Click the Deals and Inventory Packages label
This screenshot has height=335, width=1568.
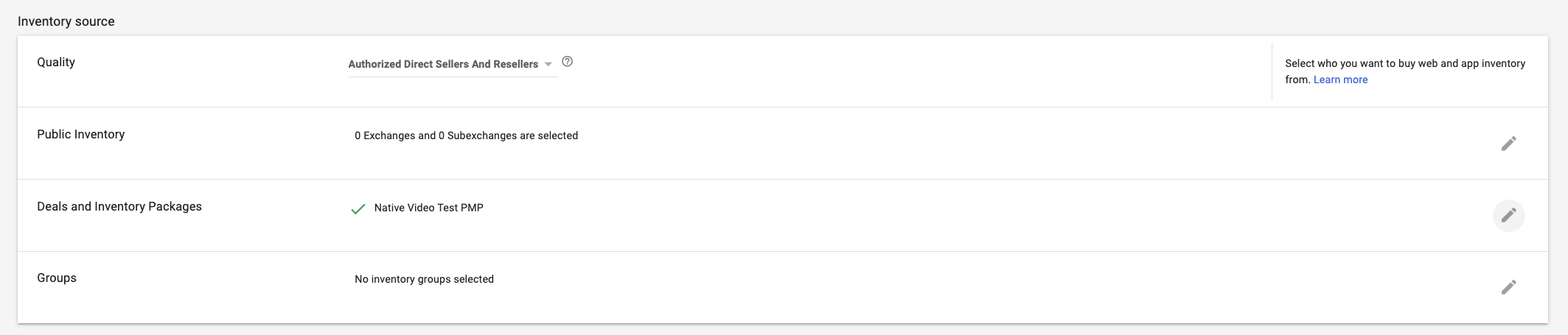click(x=119, y=206)
